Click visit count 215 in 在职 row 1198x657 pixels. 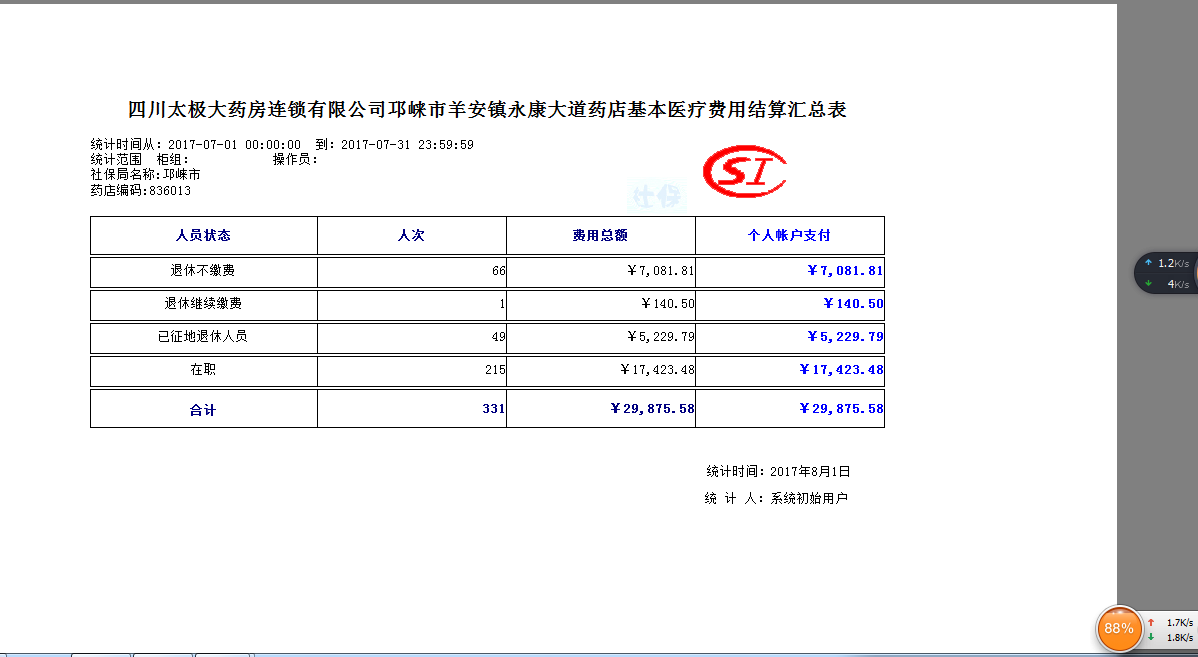pyautogui.click(x=495, y=369)
